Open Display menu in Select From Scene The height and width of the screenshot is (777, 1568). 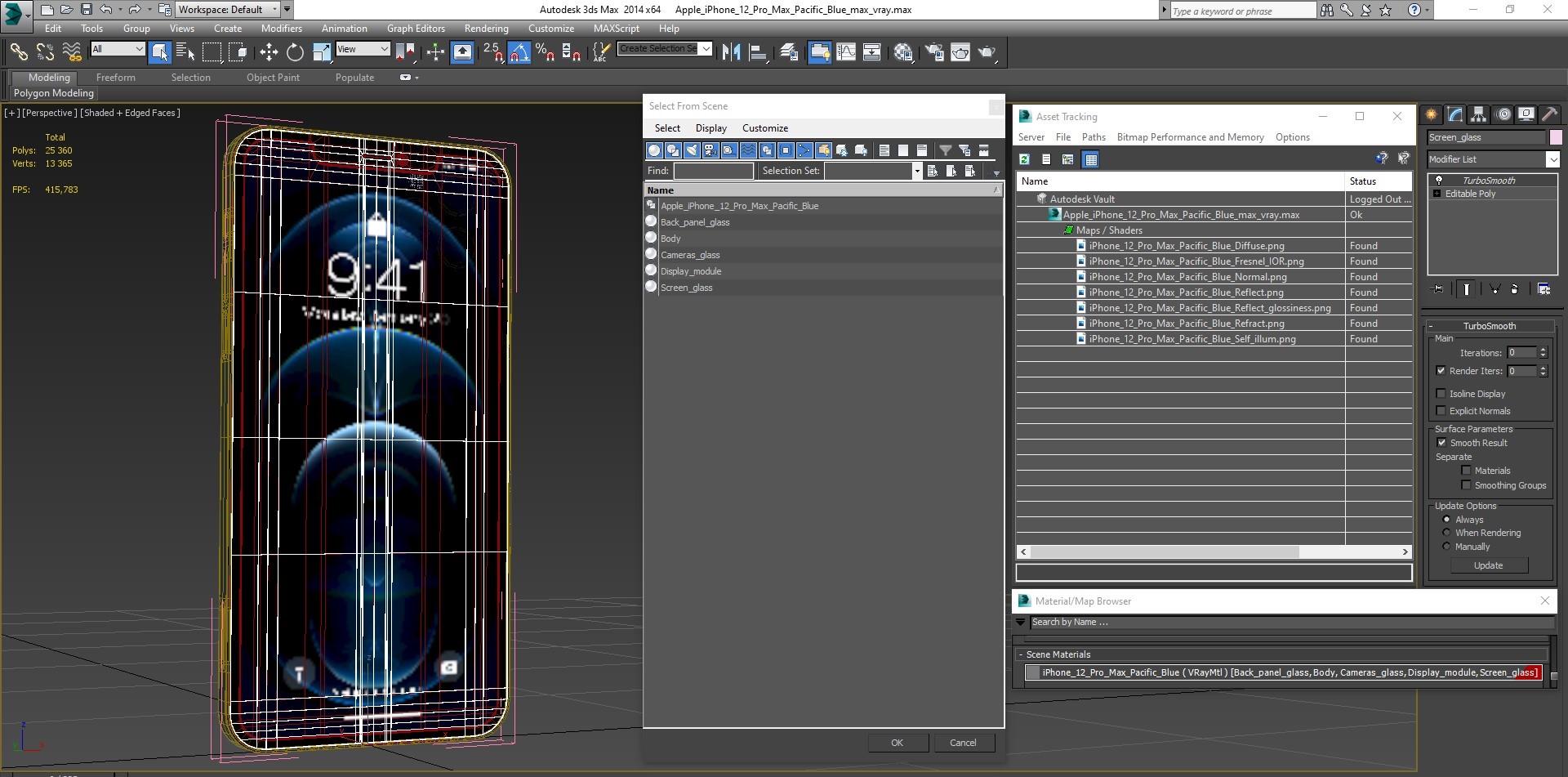710,128
